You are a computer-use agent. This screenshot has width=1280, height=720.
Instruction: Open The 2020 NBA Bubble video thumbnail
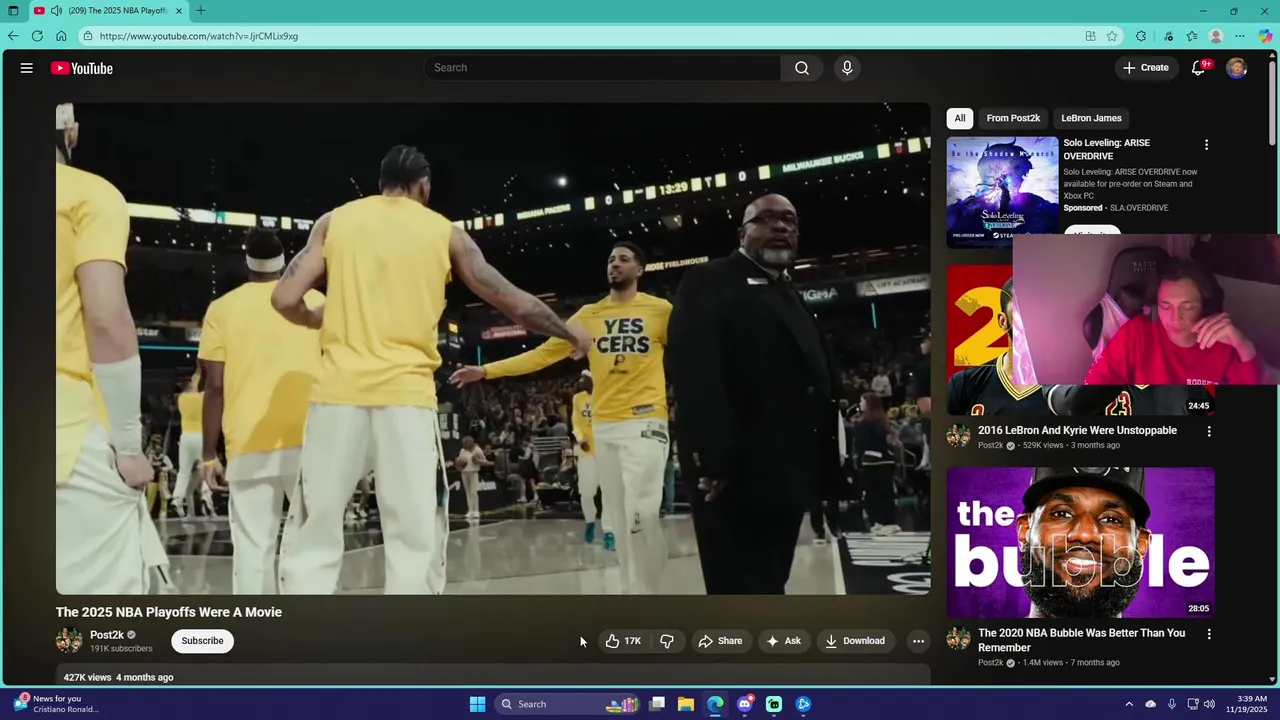(x=1081, y=543)
